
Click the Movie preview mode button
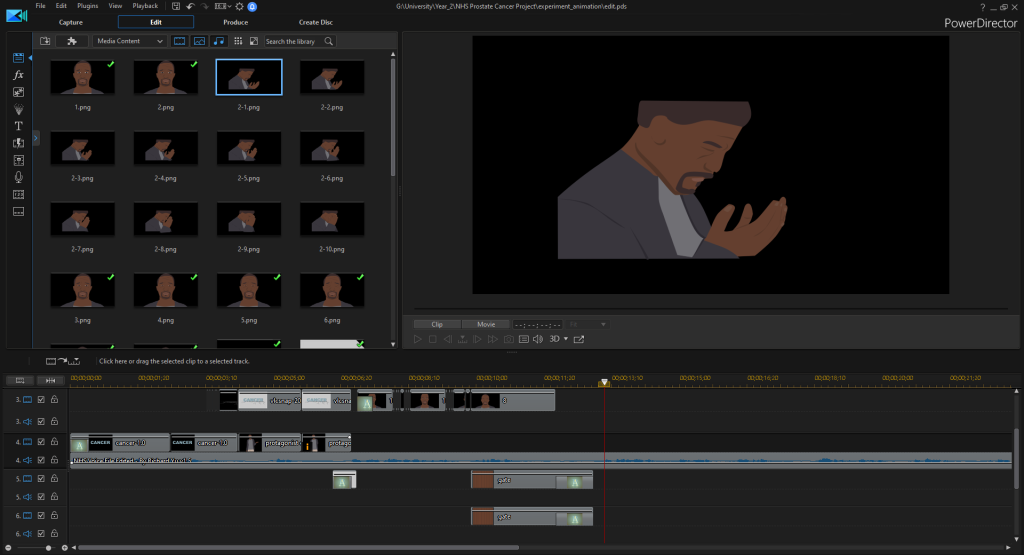(486, 325)
